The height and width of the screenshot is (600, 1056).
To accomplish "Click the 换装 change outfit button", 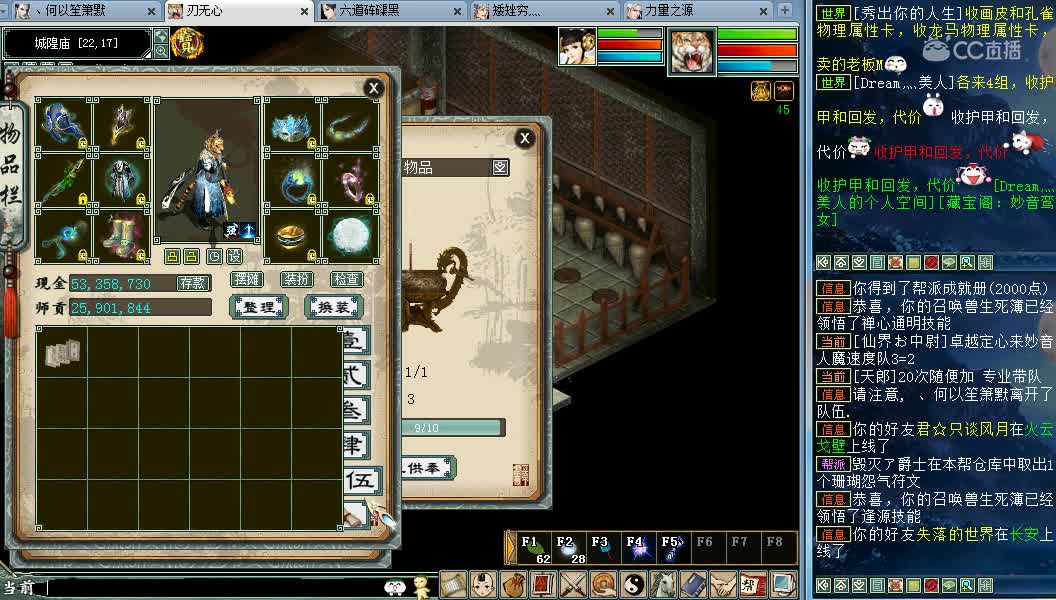I will 334,307.
